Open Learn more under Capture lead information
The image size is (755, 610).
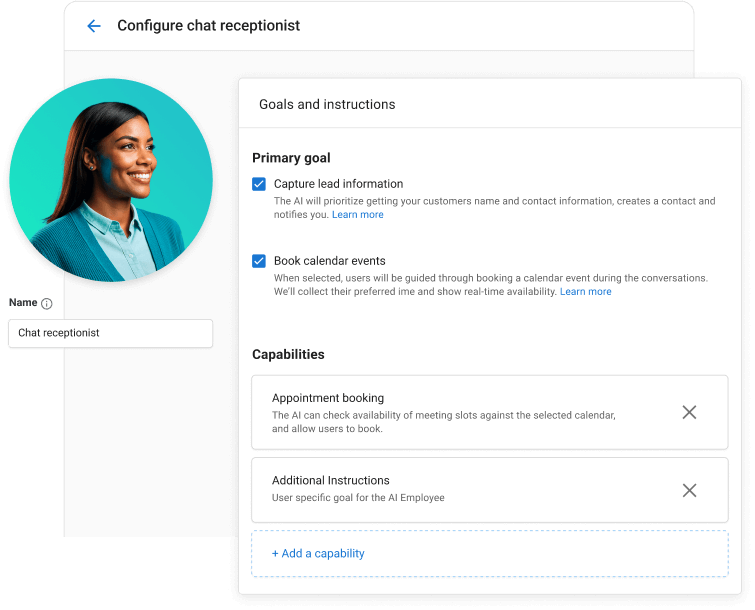(357, 215)
